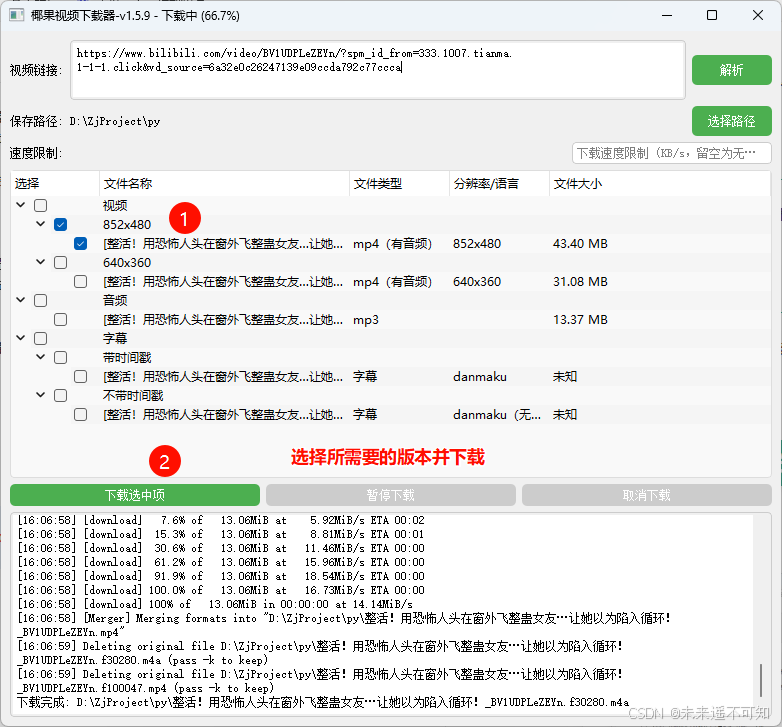This screenshot has height=727, width=782.
Task: Check the 不带时间戳 group checkbox
Action: pyautogui.click(x=60, y=395)
